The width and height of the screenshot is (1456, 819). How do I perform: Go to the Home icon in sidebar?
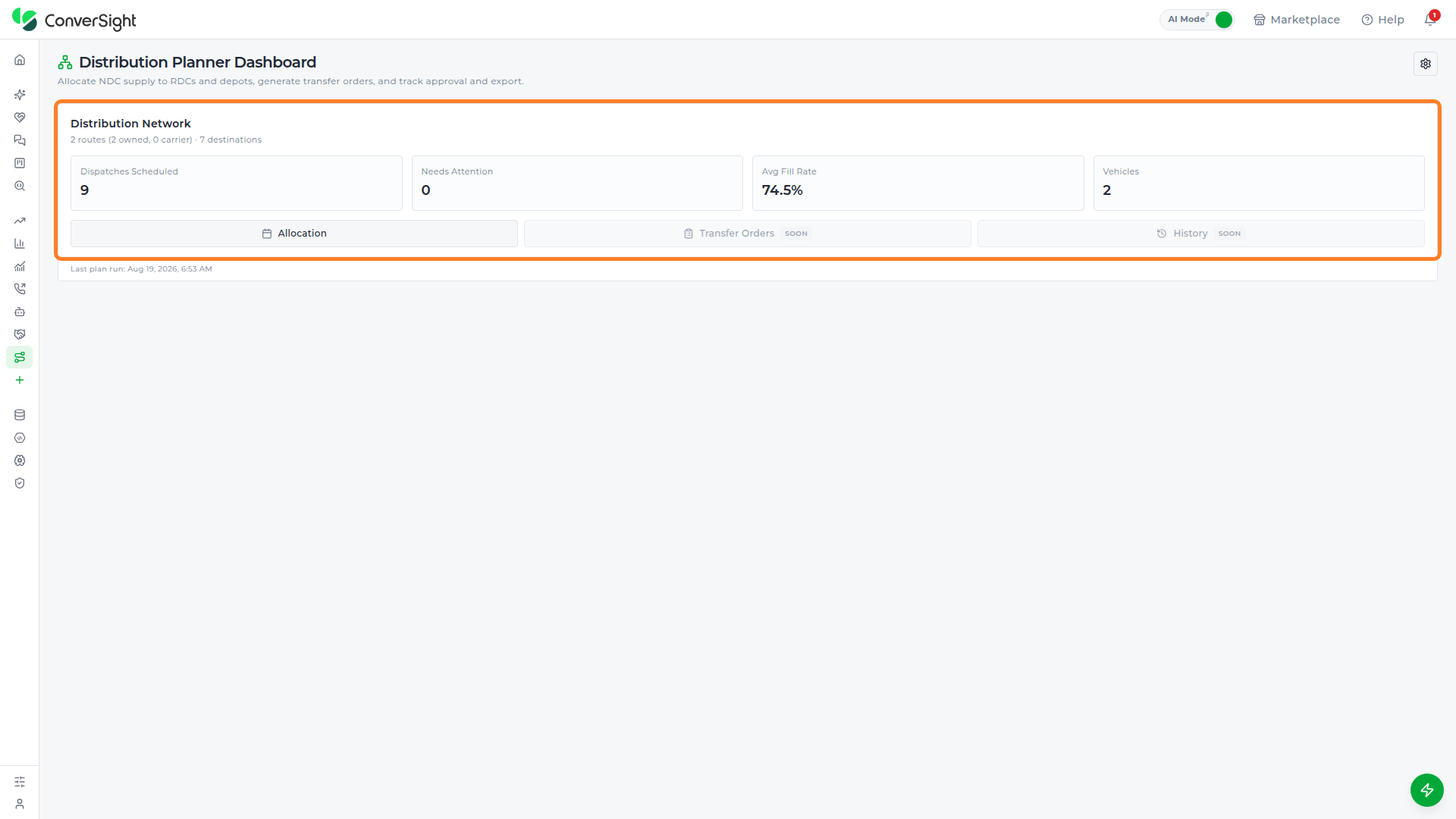20,60
